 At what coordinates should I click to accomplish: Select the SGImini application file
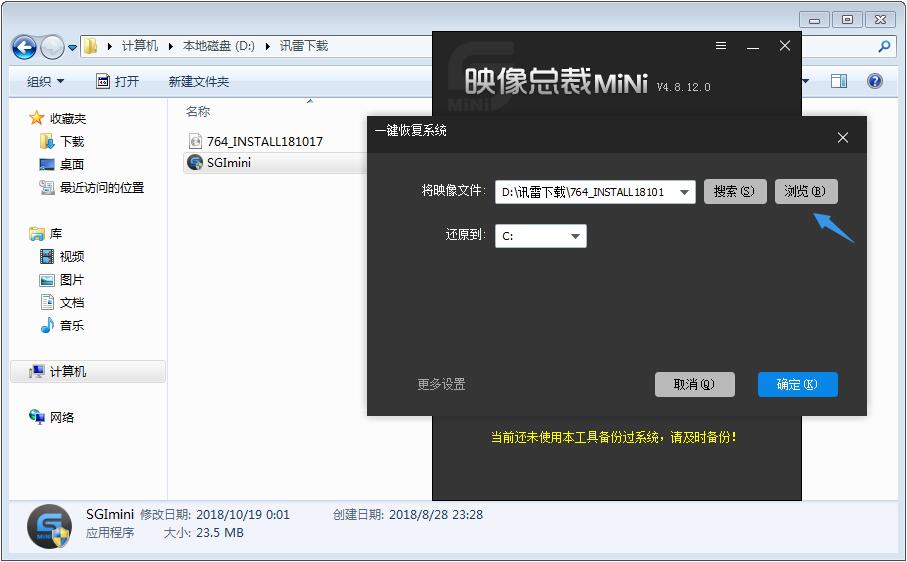coord(275,162)
